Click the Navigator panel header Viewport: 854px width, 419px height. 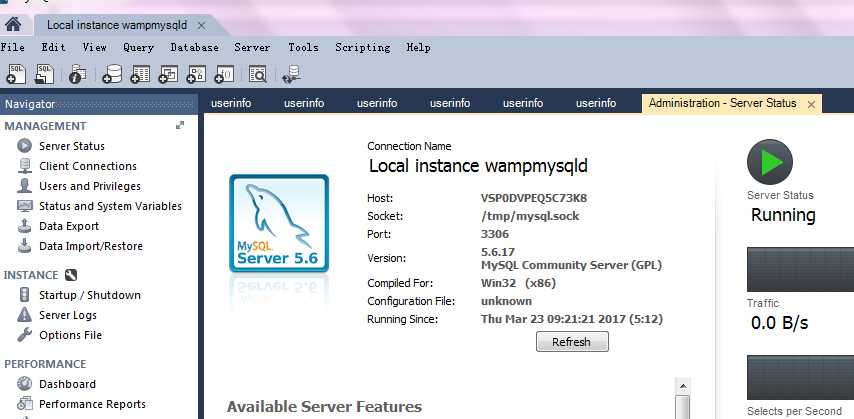tap(99, 104)
